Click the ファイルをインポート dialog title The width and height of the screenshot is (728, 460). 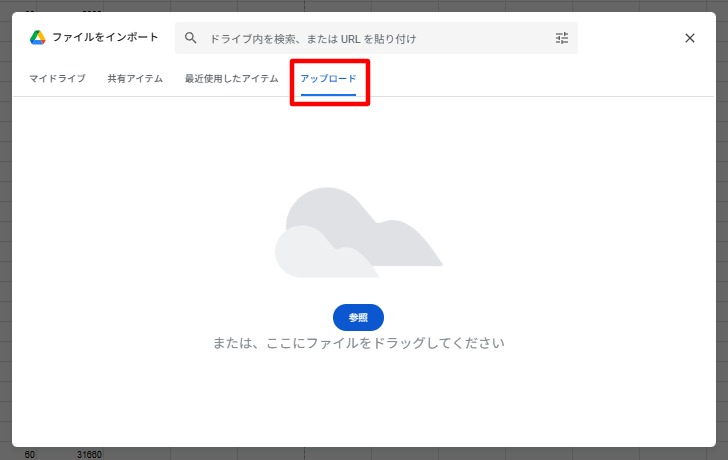pos(105,38)
